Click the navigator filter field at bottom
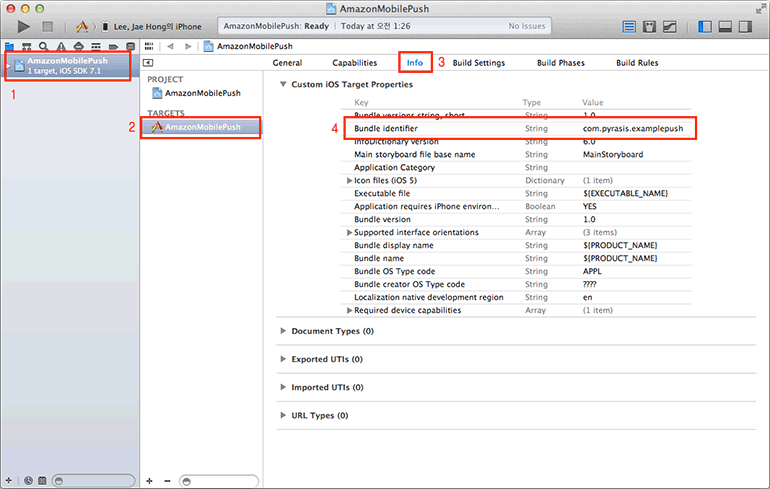Image resolution: width=770 pixels, height=489 pixels. [93, 481]
